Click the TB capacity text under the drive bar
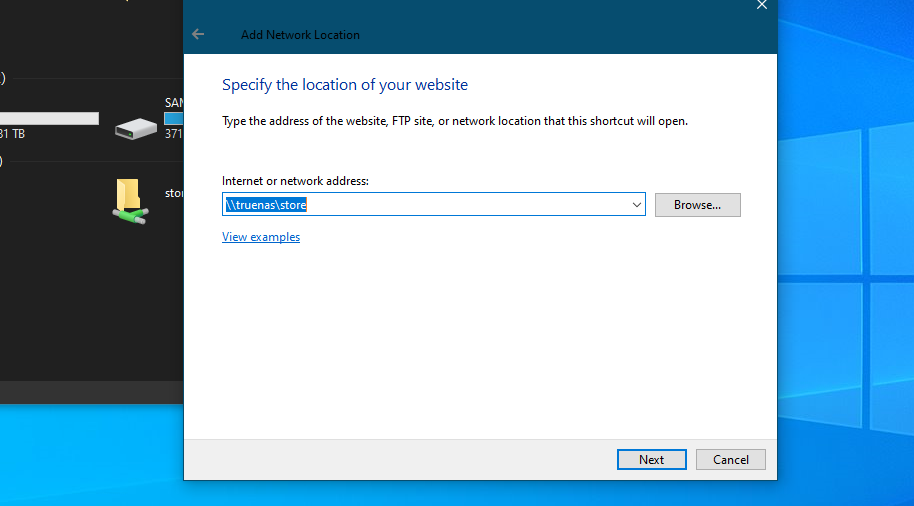 point(14,134)
